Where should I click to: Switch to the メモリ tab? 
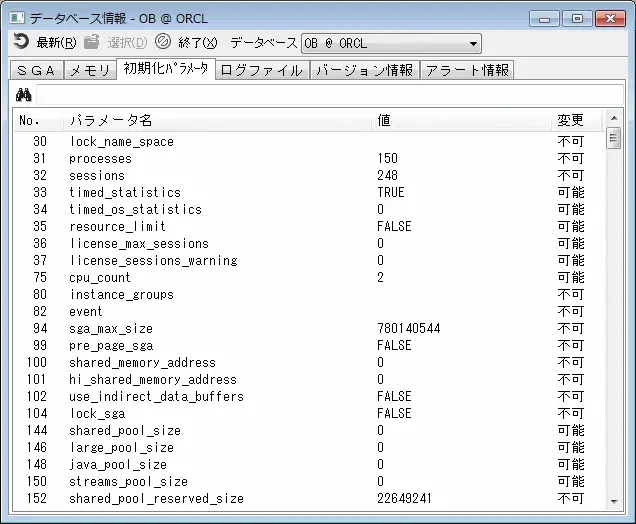coord(89,70)
